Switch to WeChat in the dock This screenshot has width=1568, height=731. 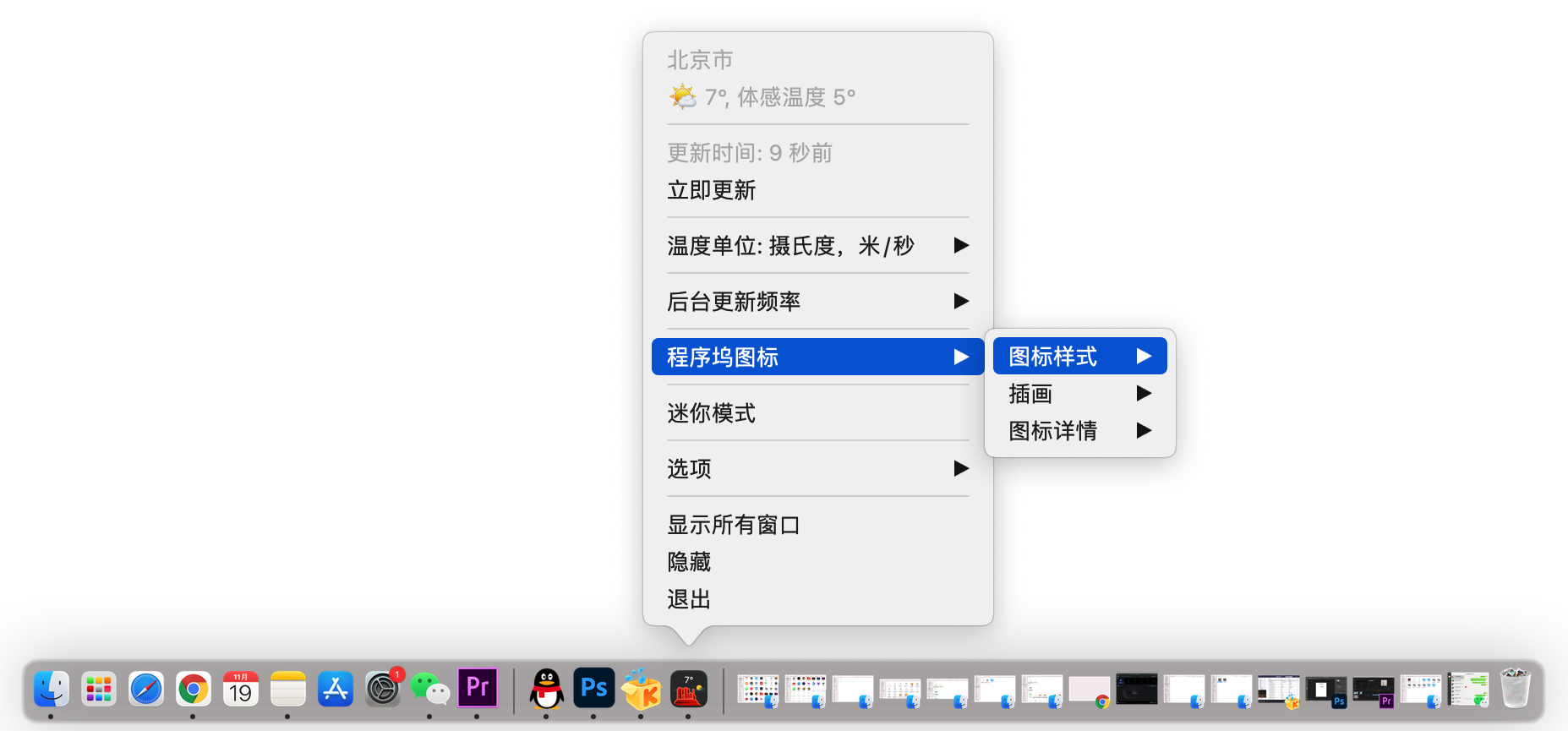coord(429,689)
